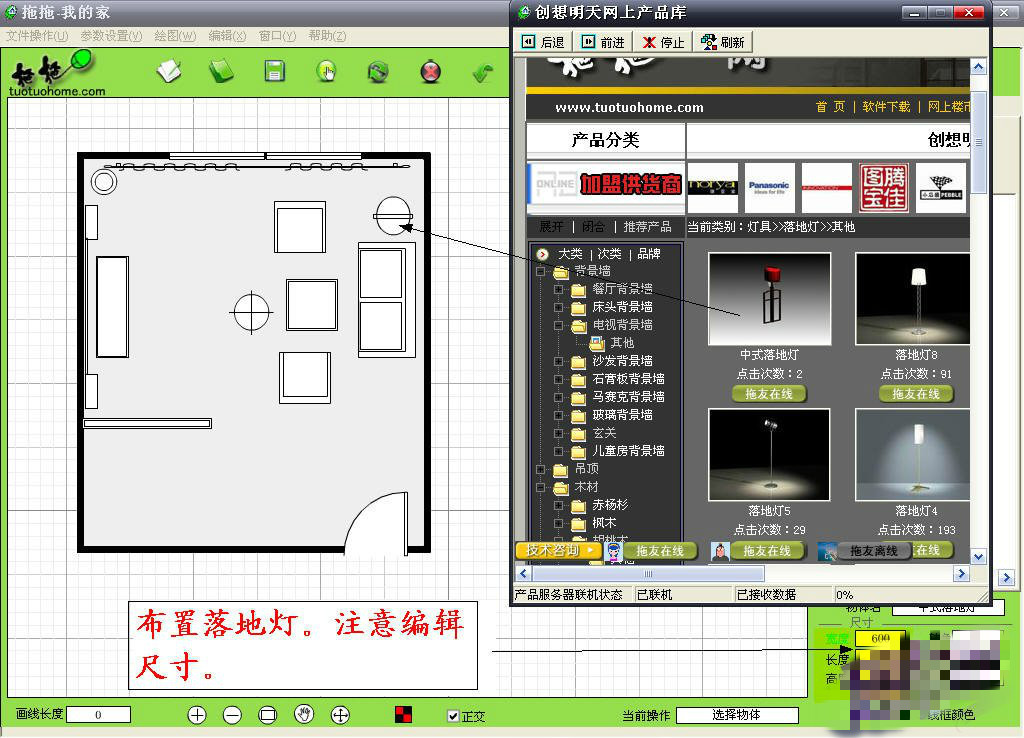Screen dimensions: 1024x738
Task: Expand the 赤杨杉 folder
Action: (x=558, y=505)
